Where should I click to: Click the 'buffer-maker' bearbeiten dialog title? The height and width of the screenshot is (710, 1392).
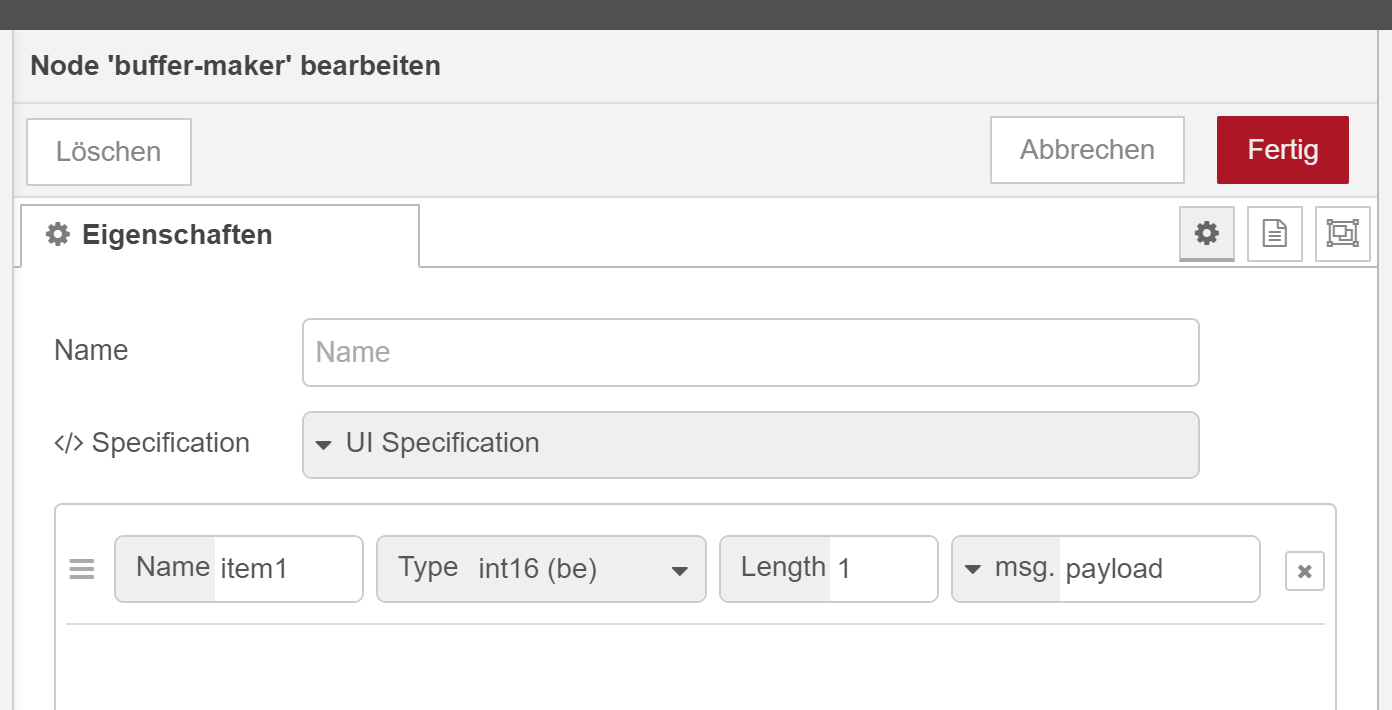235,66
